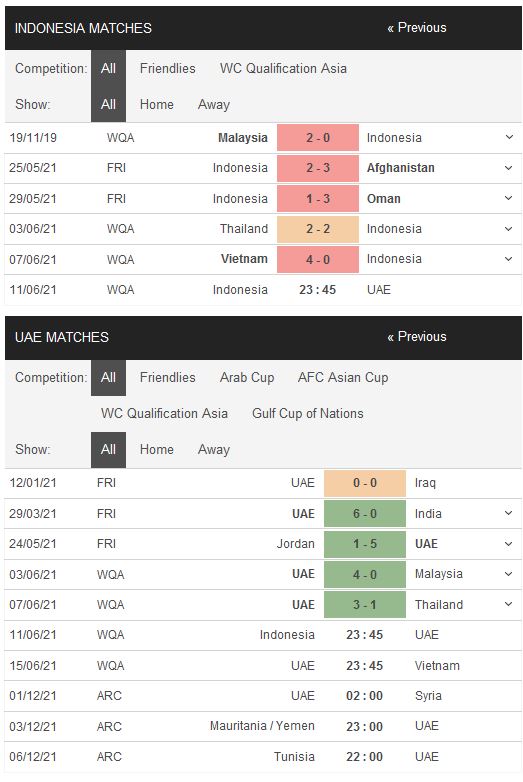Screen dimensions: 523x782
Task: Select Gulf Cup of Nations filter
Action: 308,413
